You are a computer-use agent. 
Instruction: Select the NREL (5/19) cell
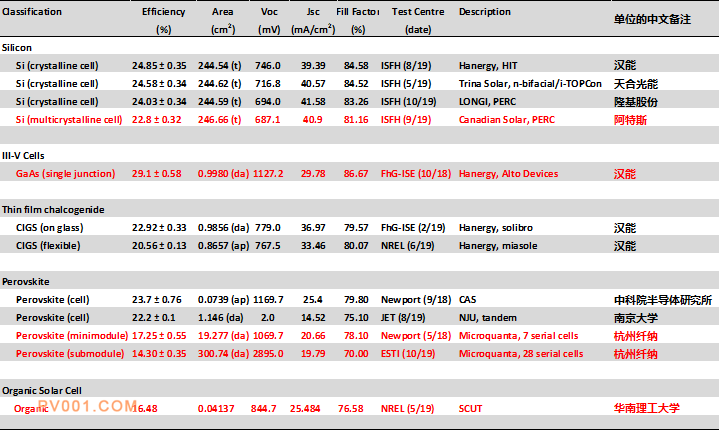pos(408,409)
